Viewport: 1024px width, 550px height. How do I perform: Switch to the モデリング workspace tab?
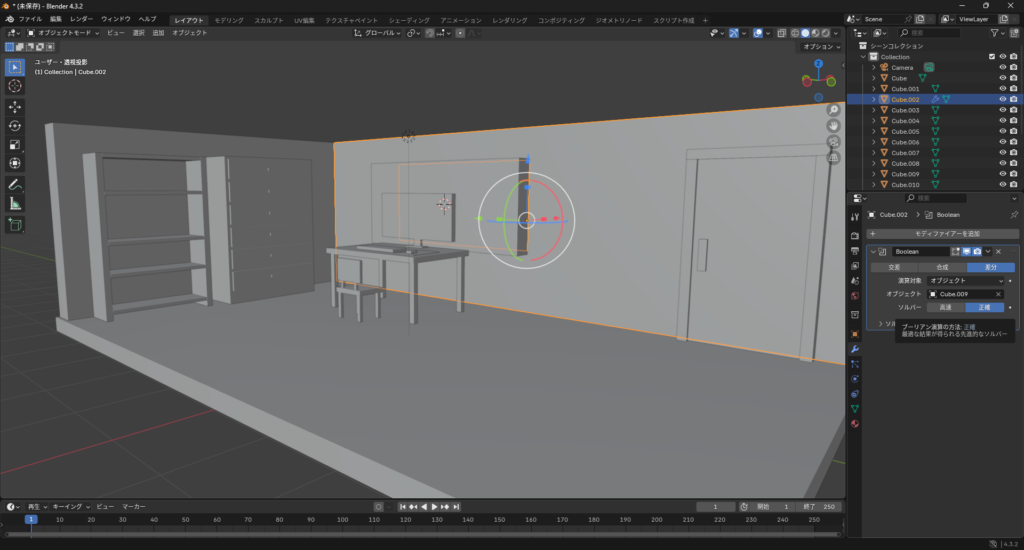tap(228, 20)
